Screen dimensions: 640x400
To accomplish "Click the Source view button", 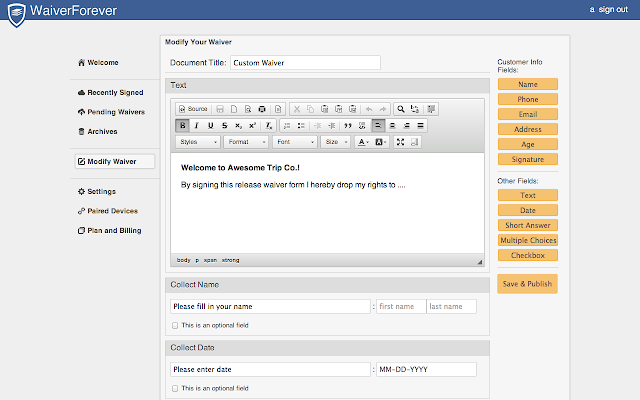I will [x=193, y=108].
